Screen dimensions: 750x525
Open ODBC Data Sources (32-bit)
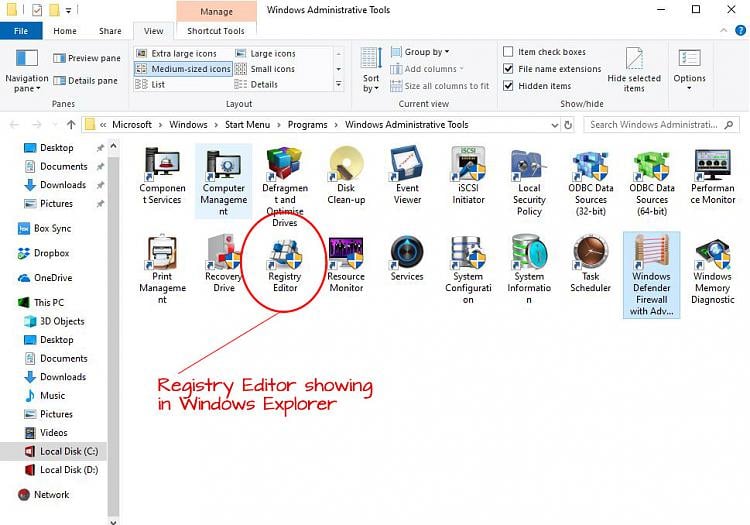coord(591,182)
